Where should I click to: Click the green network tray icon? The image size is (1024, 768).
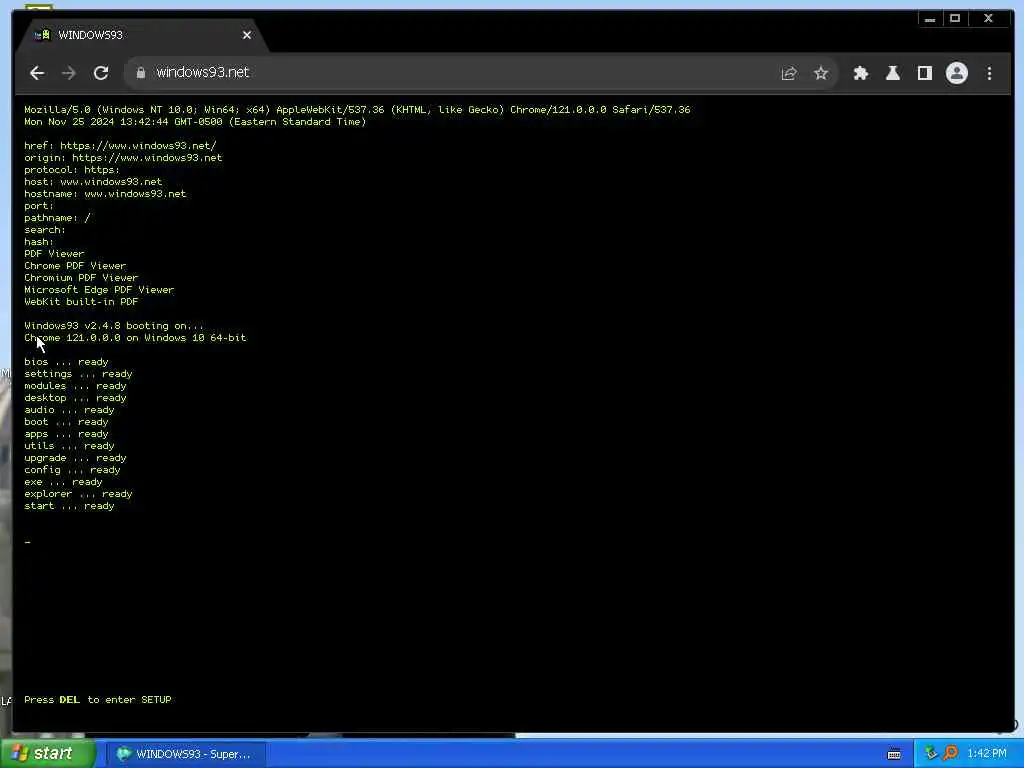click(931, 754)
